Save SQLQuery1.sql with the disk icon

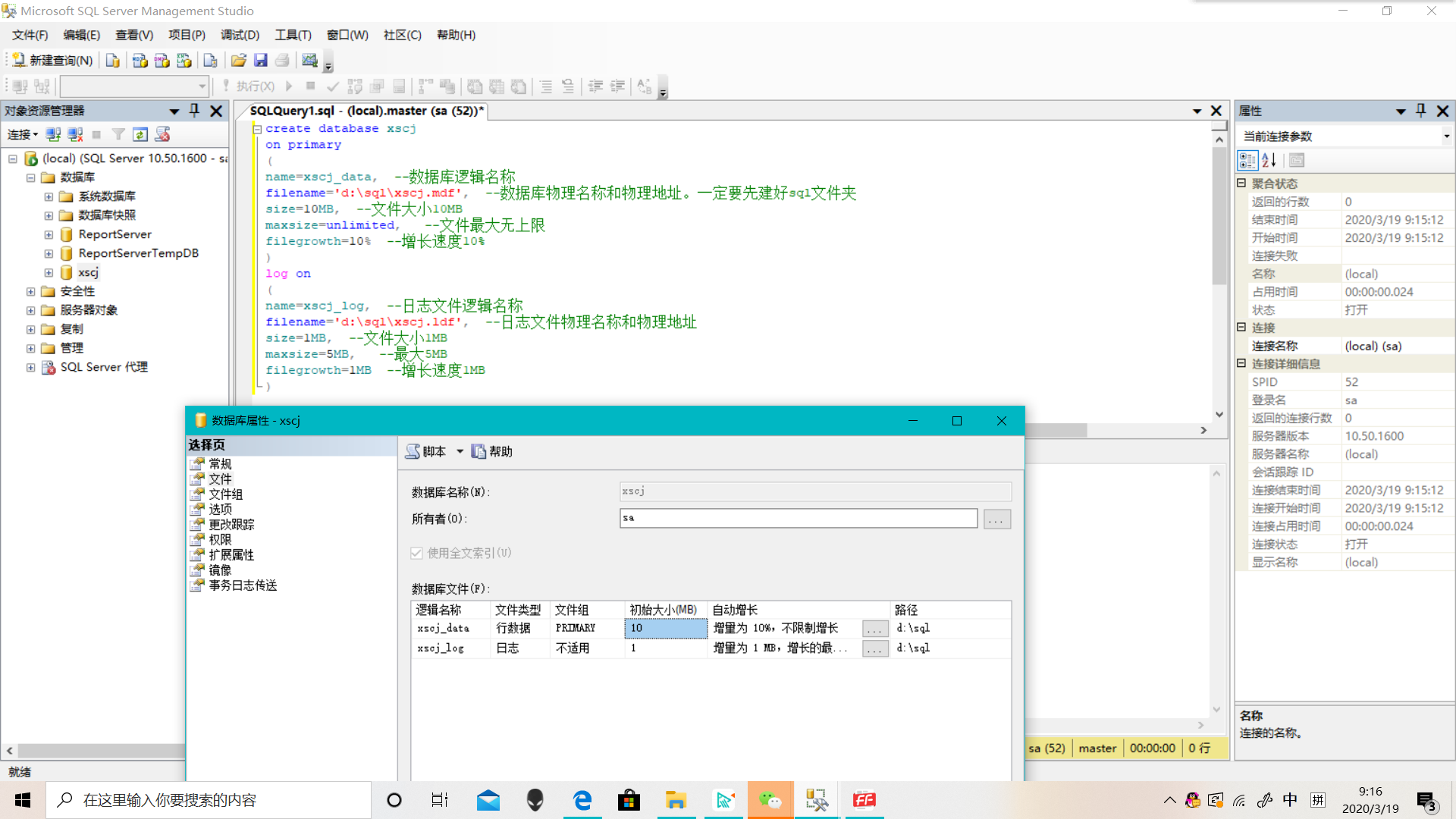[x=260, y=61]
